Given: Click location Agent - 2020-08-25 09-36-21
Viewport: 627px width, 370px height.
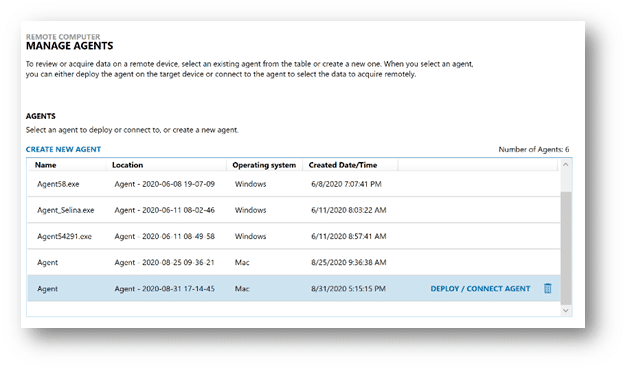Looking at the screenshot, I should (164, 262).
